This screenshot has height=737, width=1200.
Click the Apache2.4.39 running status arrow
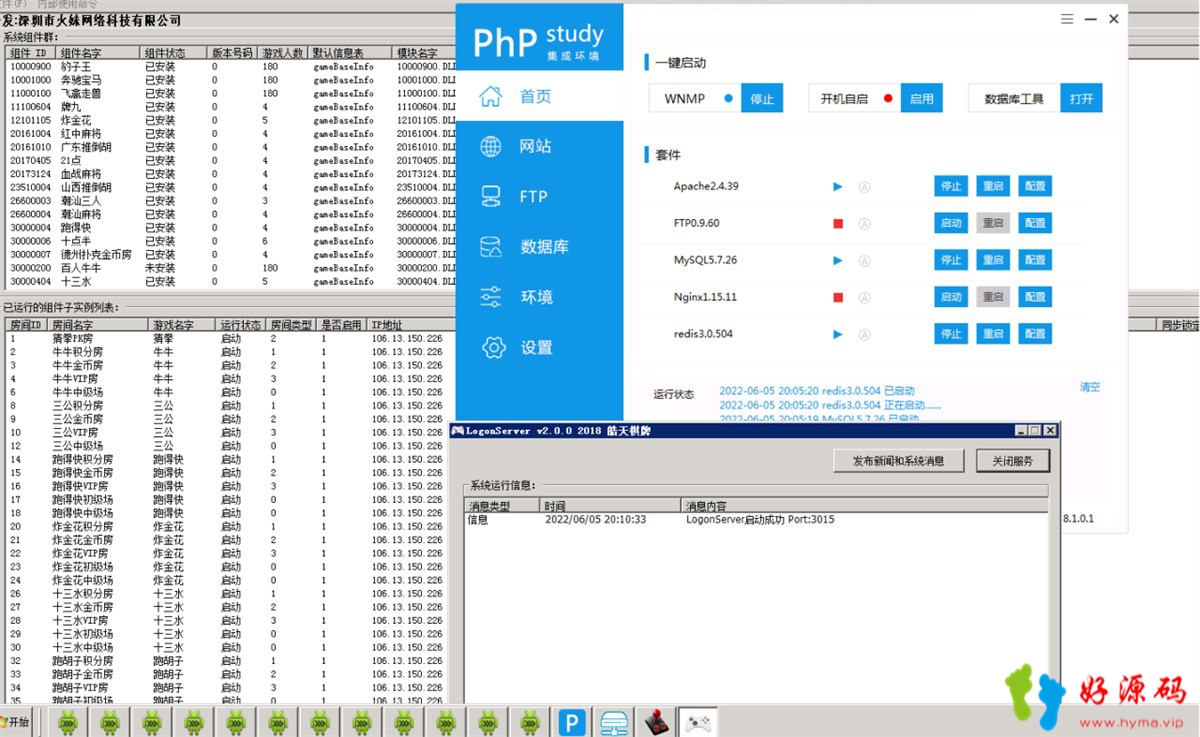pyautogui.click(x=838, y=186)
